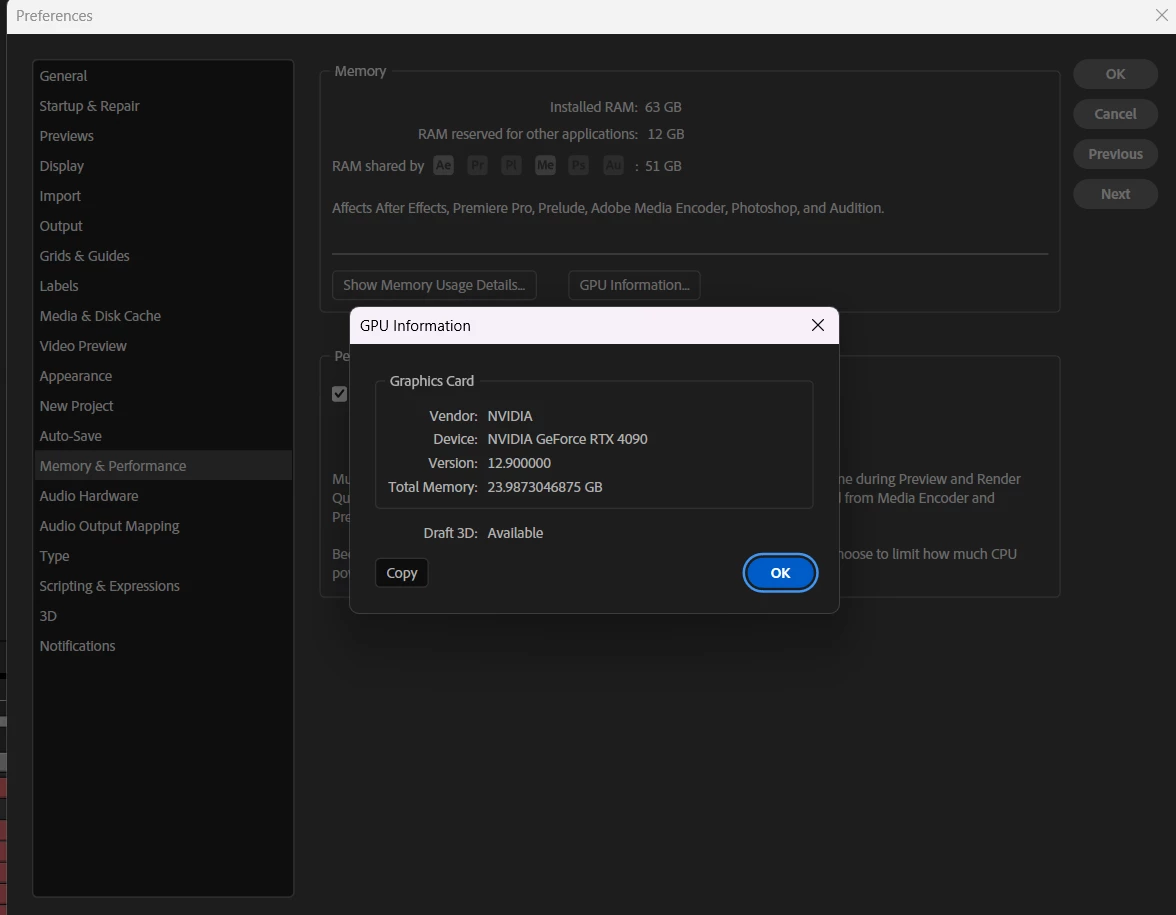Image resolution: width=1176 pixels, height=915 pixels.
Task: Click Show Memory Usage Details button
Action: (434, 285)
